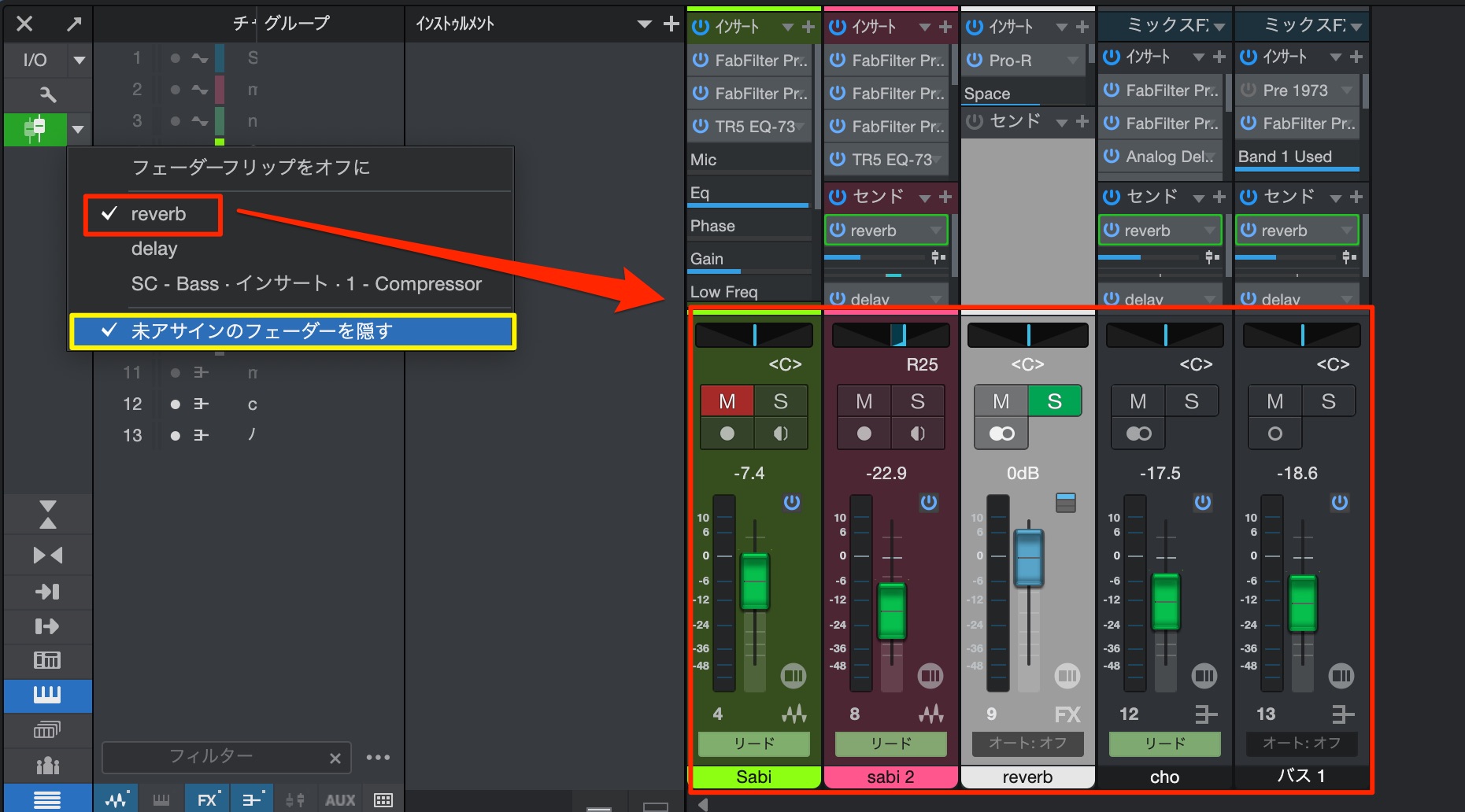Click the green fader flip icon
Screen dimensions: 1465x812
click(x=35, y=128)
